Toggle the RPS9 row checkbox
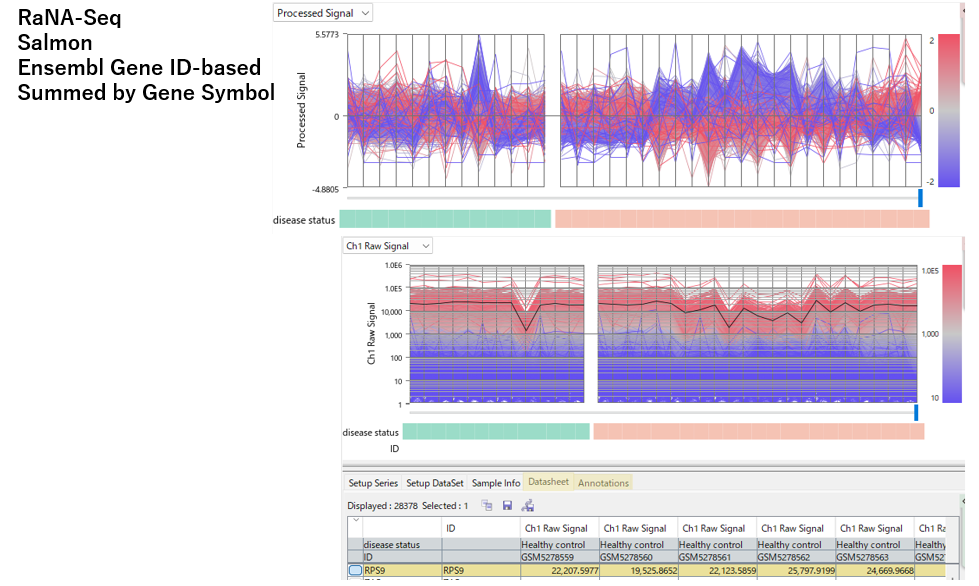 pyautogui.click(x=355, y=570)
